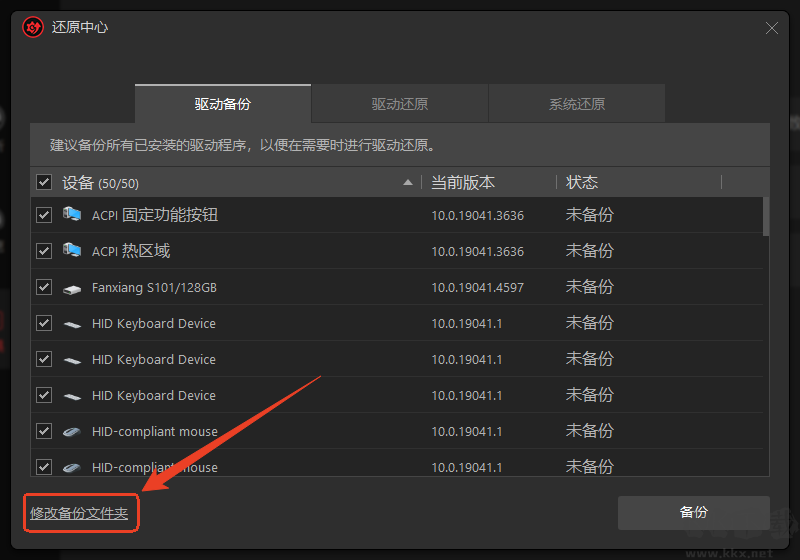Uncheck the ACPI 热区域 checkbox
The height and width of the screenshot is (560, 800).
(44, 251)
